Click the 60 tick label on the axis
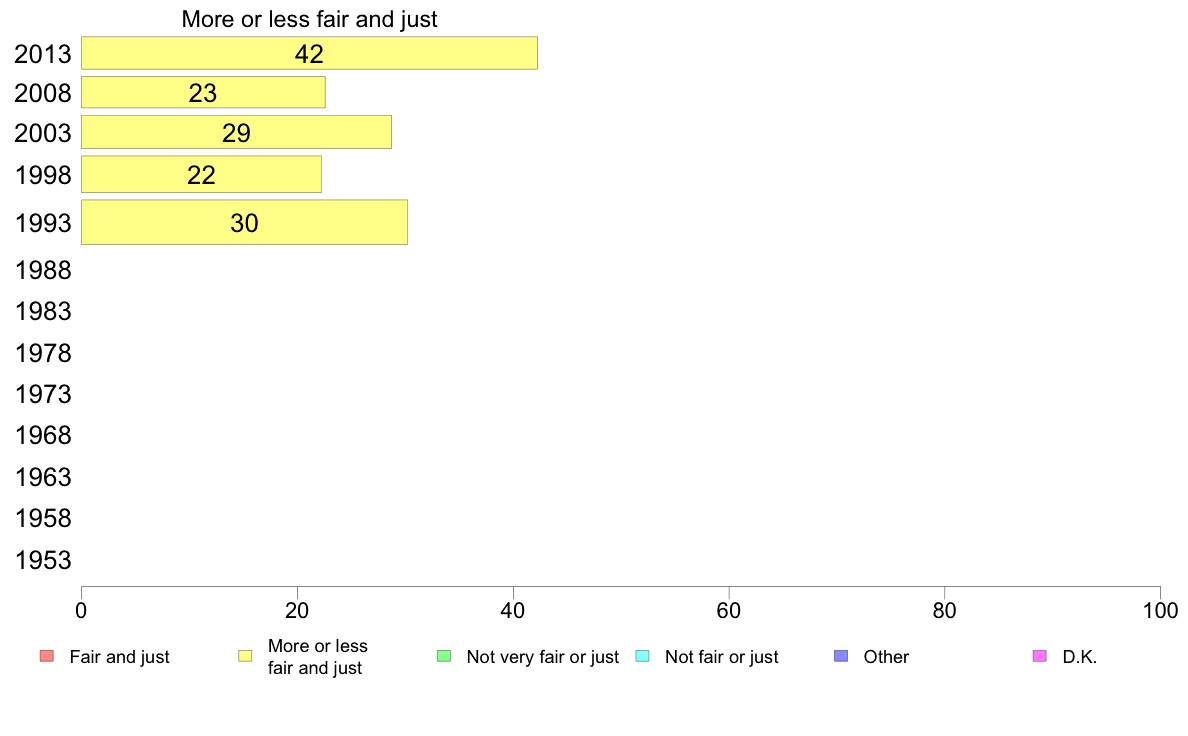 (x=728, y=611)
